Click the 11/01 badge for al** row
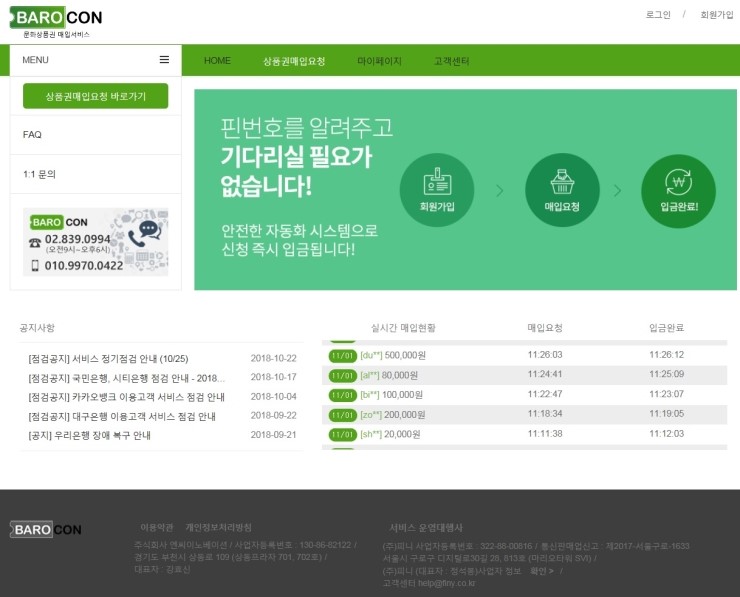The height and width of the screenshot is (597, 740). (x=343, y=376)
